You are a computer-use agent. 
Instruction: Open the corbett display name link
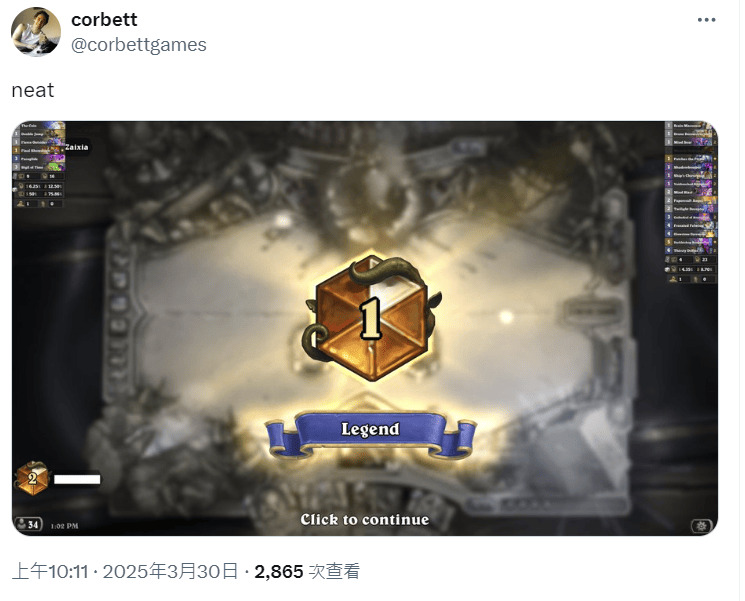click(104, 19)
